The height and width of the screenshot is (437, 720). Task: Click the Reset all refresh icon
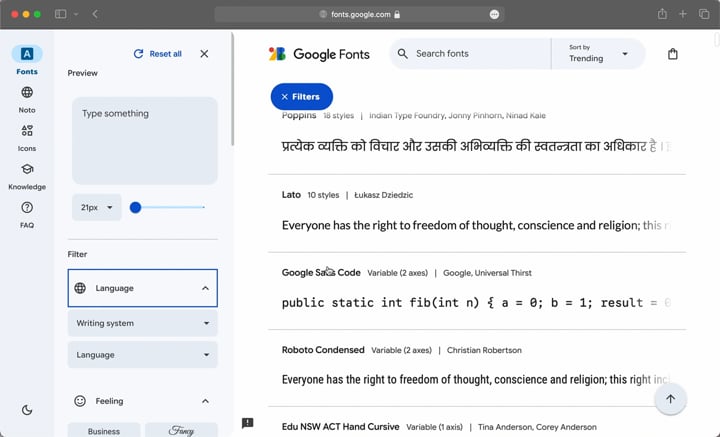click(138, 54)
